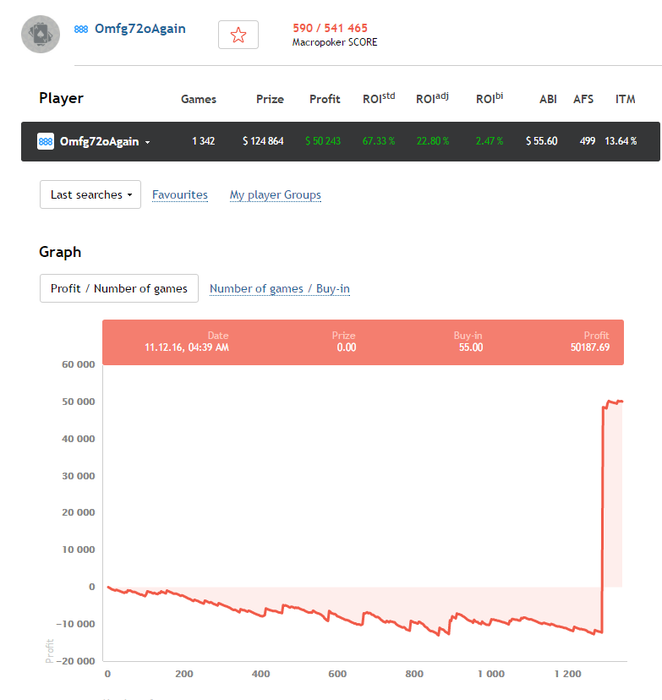Click the 1 000 x-axis label
This screenshot has width=662, height=700.
pyautogui.click(x=491, y=674)
